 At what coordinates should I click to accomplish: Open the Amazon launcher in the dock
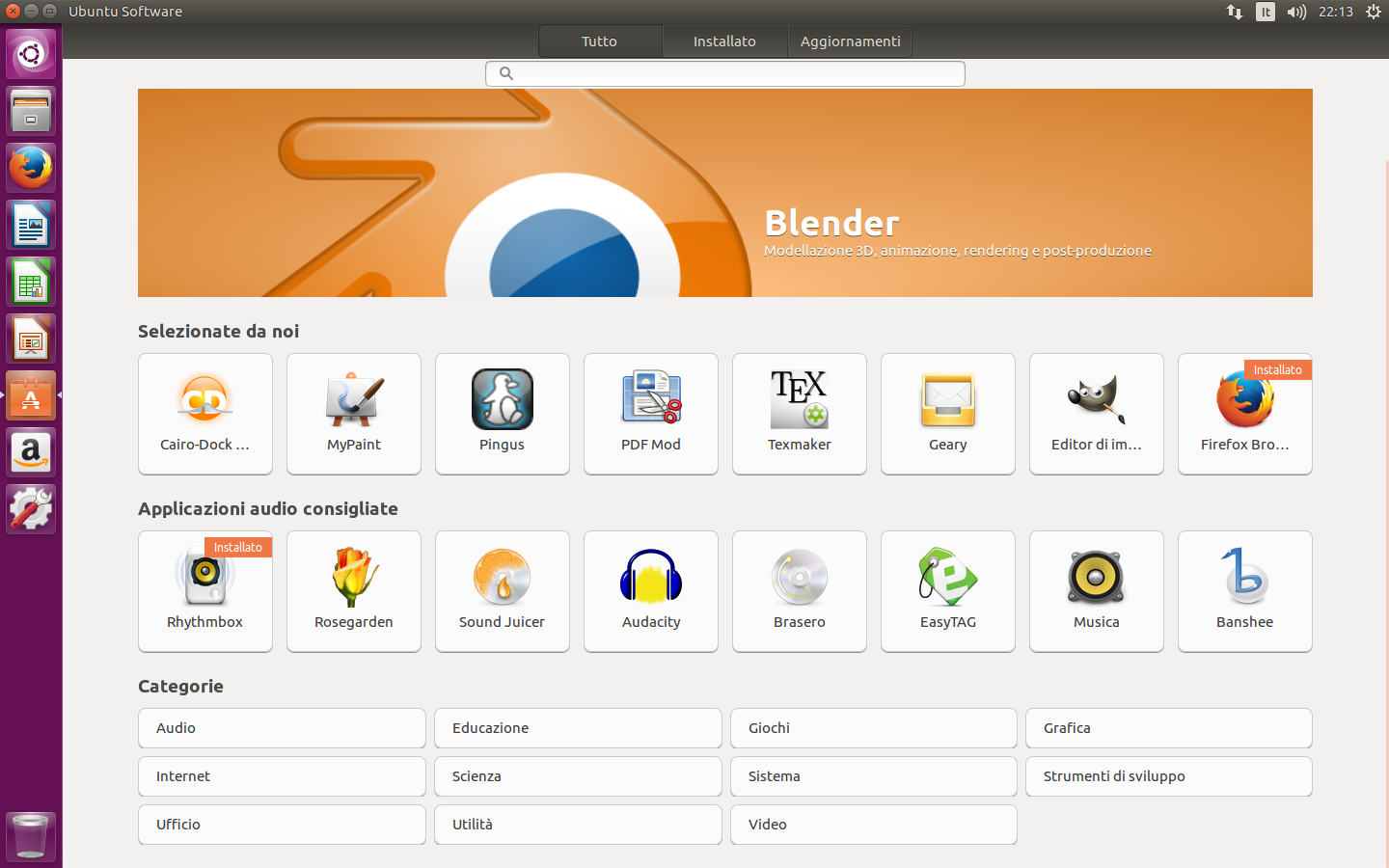click(x=30, y=452)
